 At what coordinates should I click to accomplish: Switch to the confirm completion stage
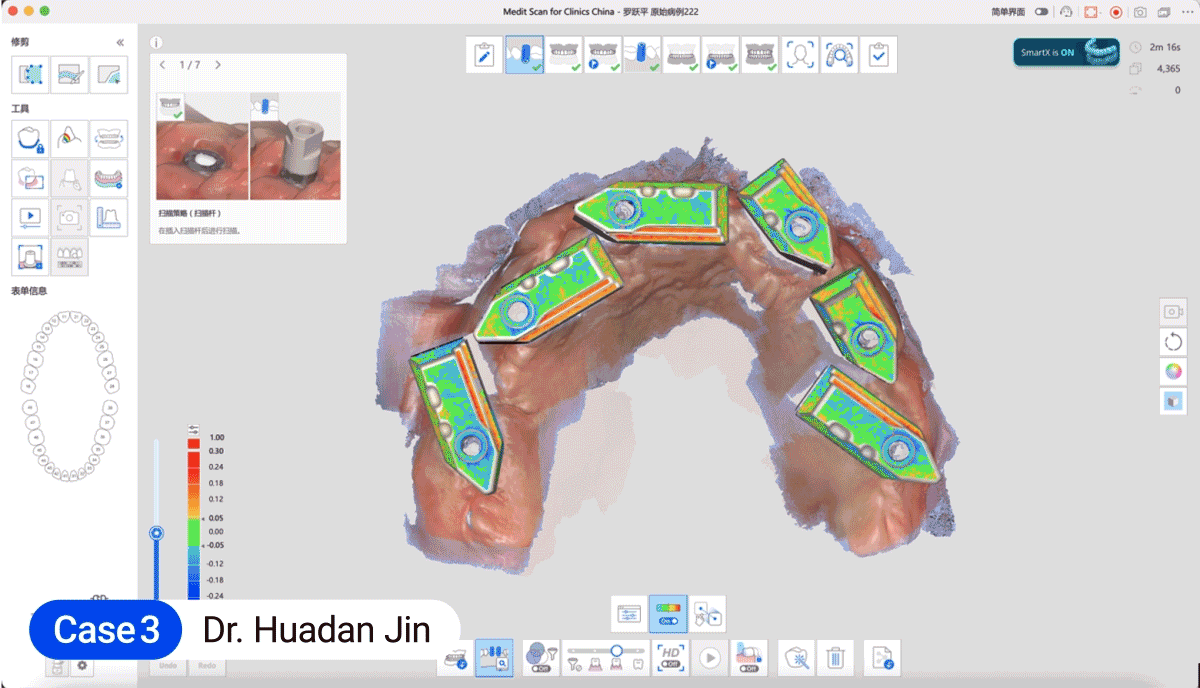click(878, 55)
